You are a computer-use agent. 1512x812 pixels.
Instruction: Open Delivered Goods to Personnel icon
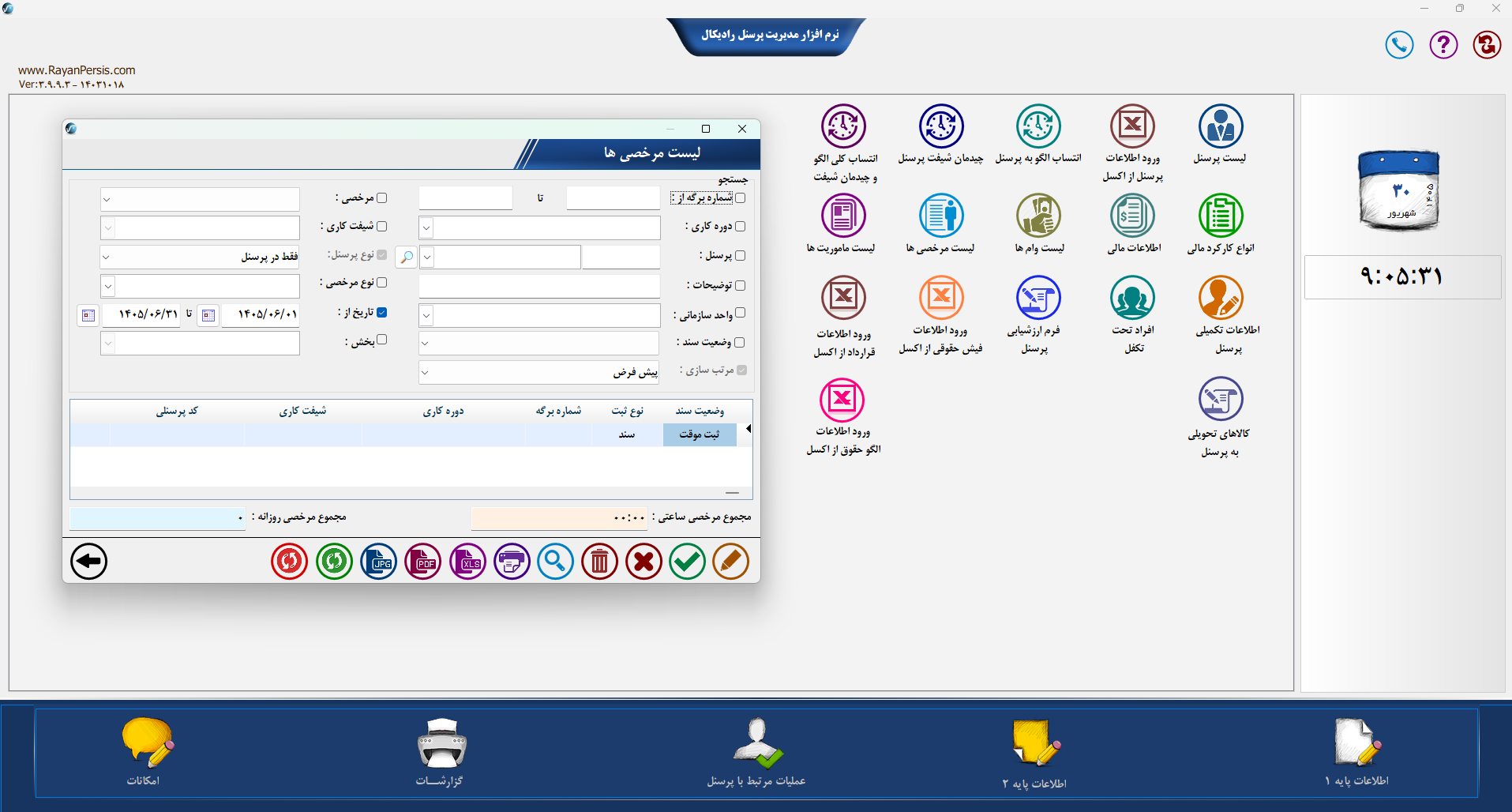(x=1221, y=399)
